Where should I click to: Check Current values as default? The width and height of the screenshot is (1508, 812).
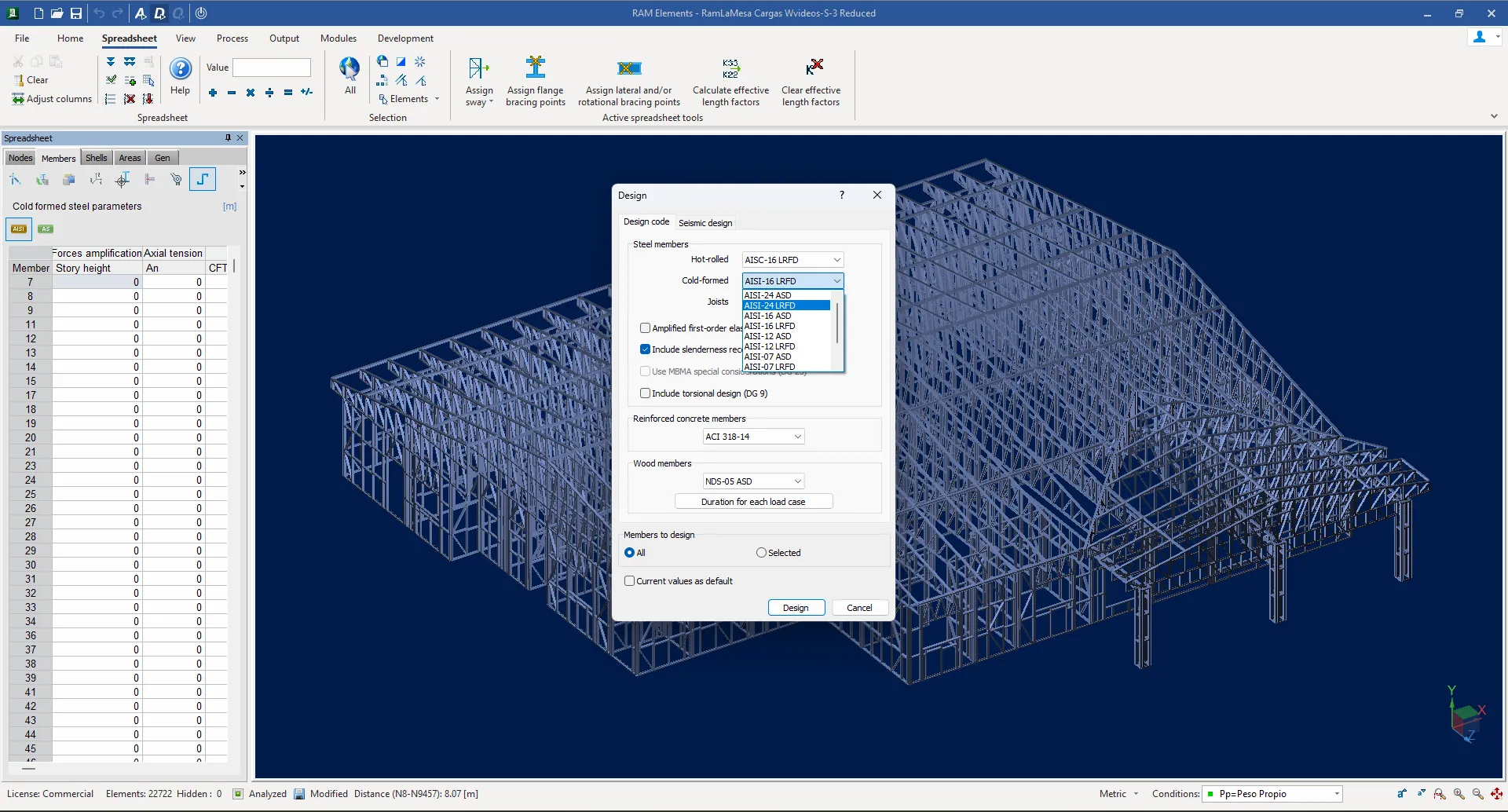tap(629, 581)
